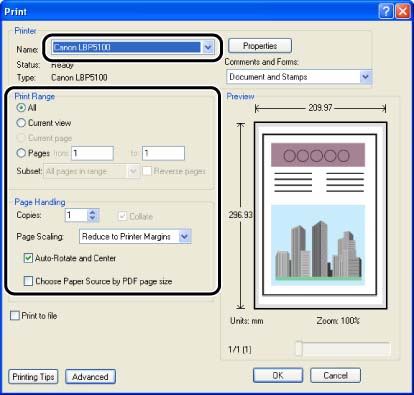Select the All print range option

21,108
